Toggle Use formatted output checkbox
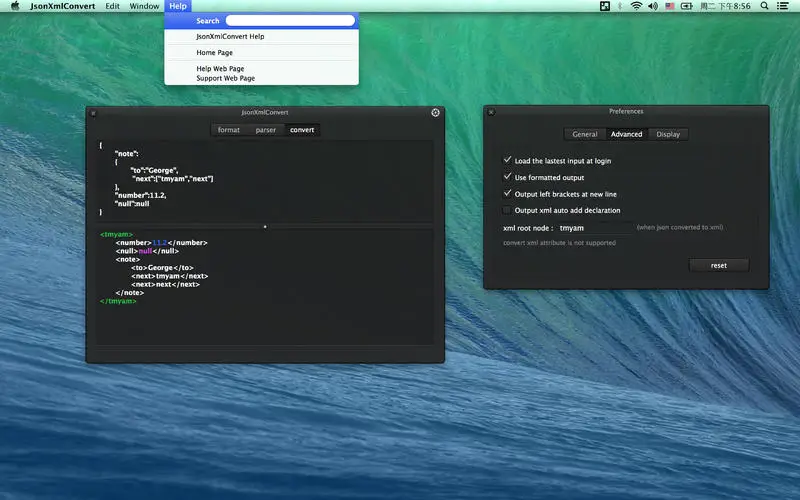 [507, 177]
